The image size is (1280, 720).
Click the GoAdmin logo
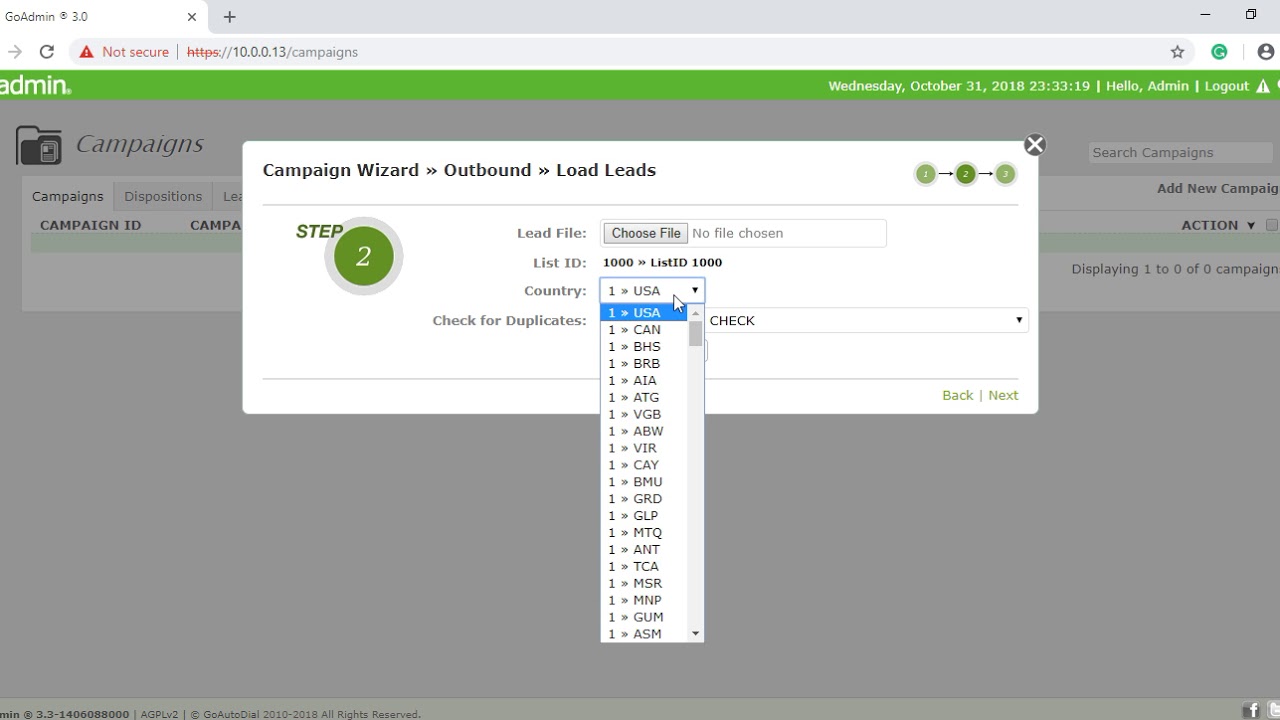35,85
